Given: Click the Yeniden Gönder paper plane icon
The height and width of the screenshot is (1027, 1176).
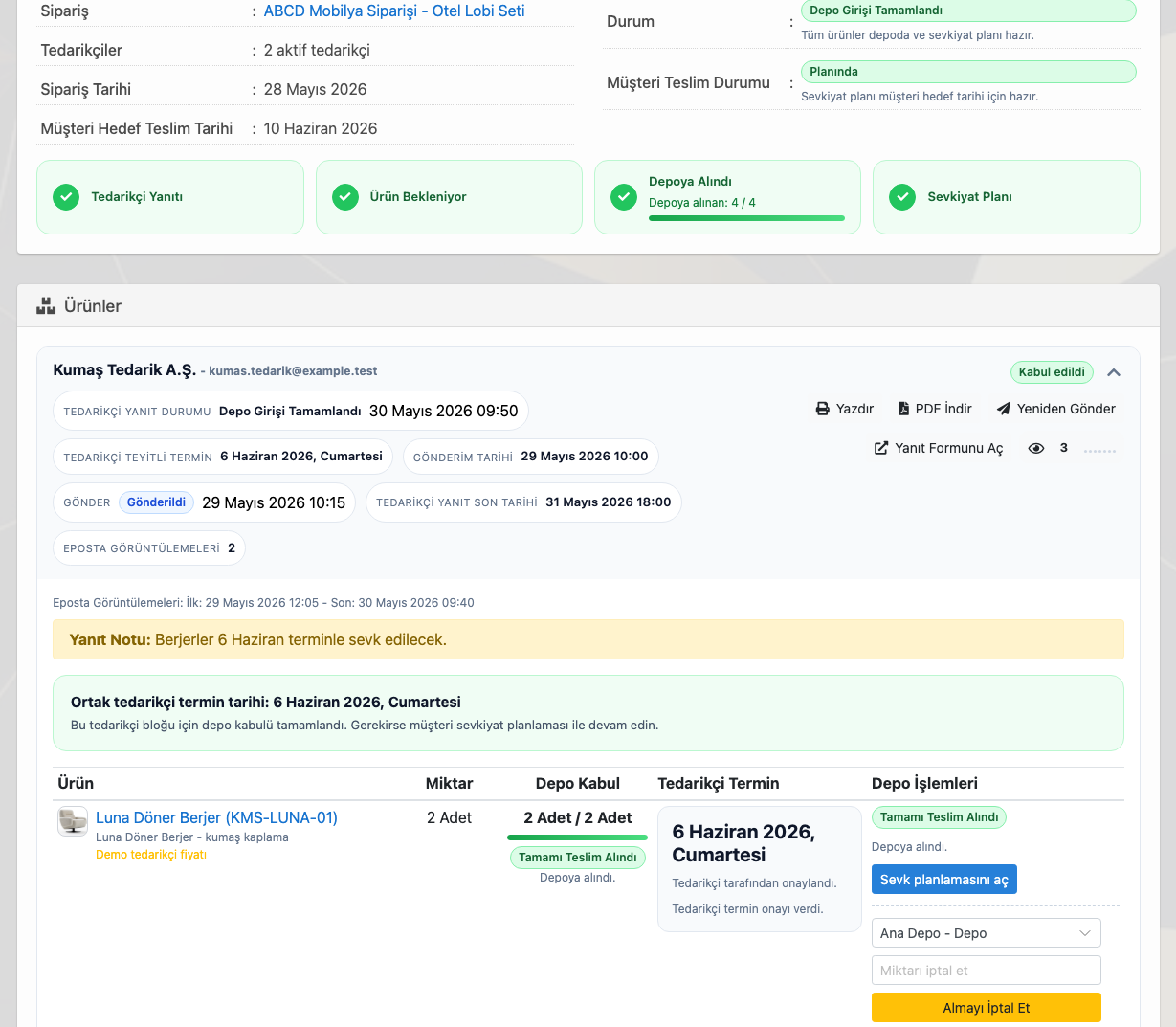Looking at the screenshot, I should 1004,409.
